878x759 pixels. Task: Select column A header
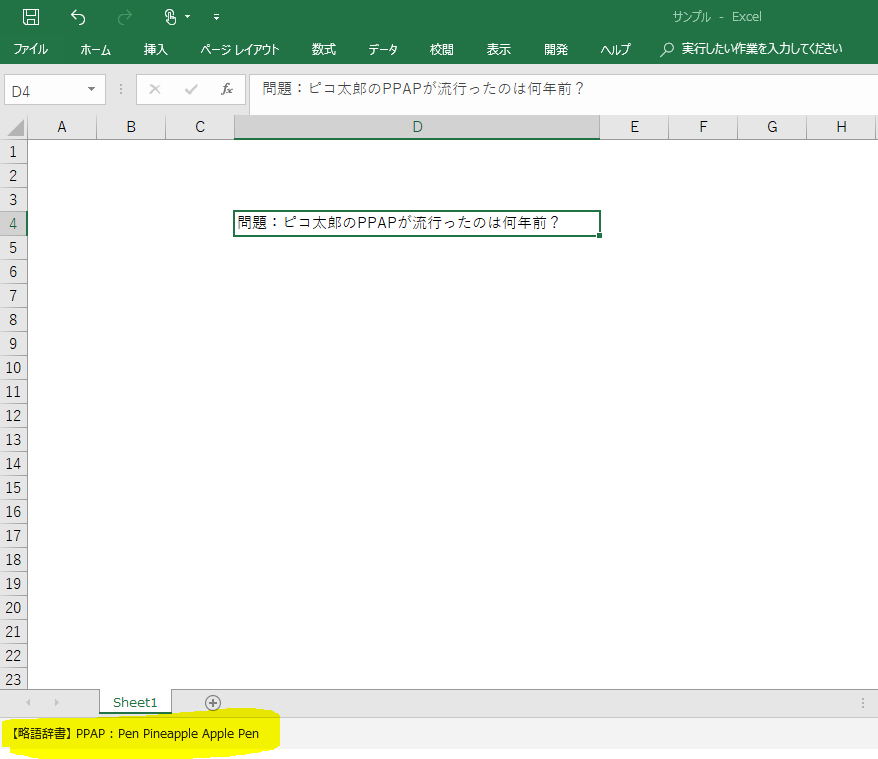tap(62, 127)
